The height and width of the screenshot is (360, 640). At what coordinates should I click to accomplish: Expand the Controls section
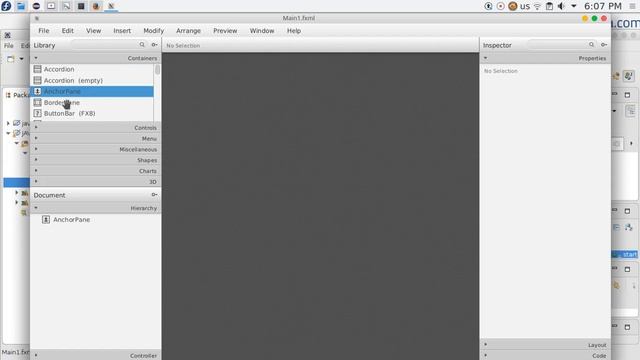pos(96,128)
